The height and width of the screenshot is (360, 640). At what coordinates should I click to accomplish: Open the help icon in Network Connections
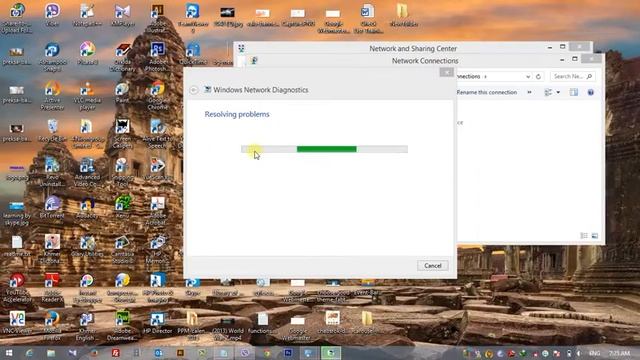point(591,92)
